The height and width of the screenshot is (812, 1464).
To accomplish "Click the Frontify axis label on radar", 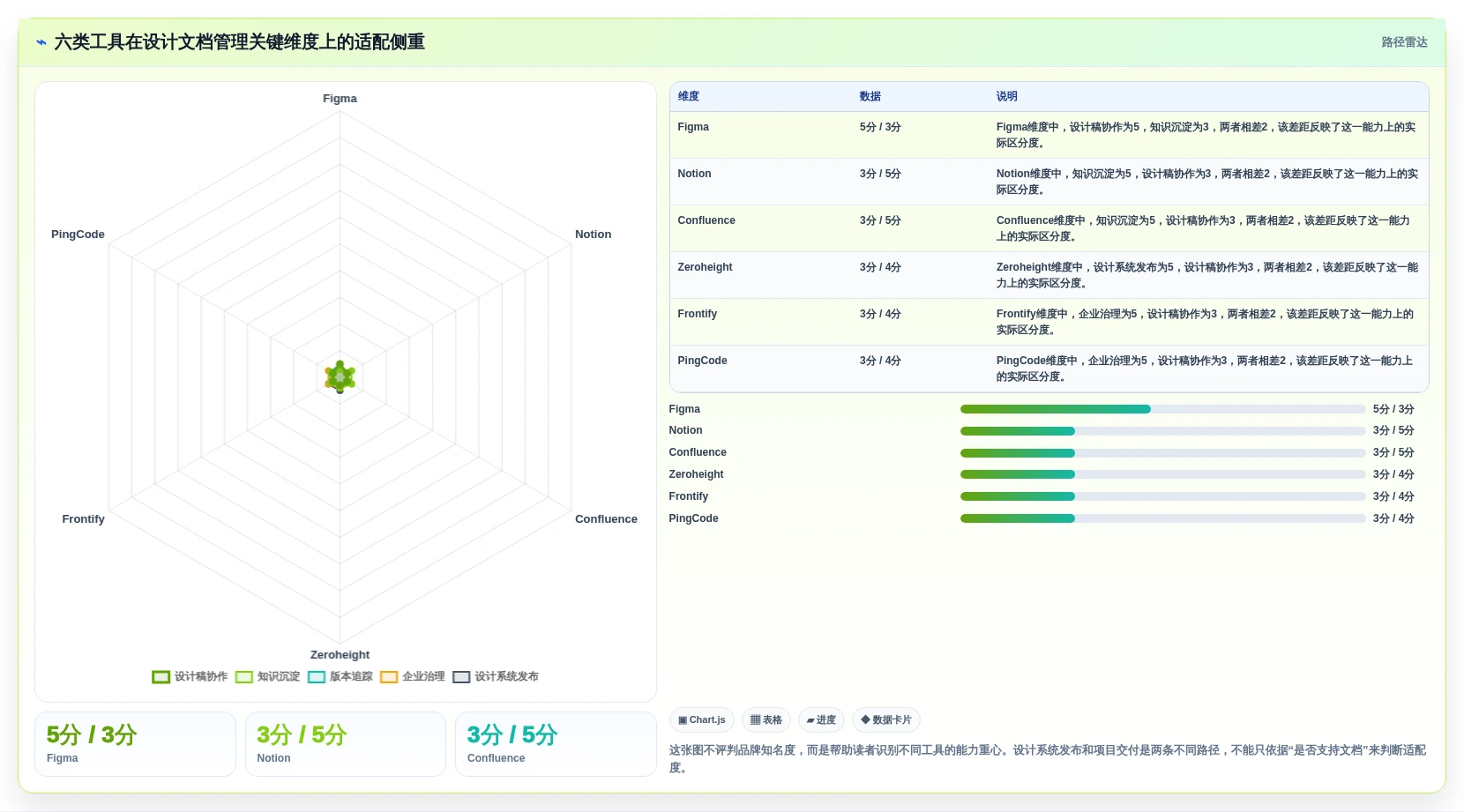I will tap(83, 519).
